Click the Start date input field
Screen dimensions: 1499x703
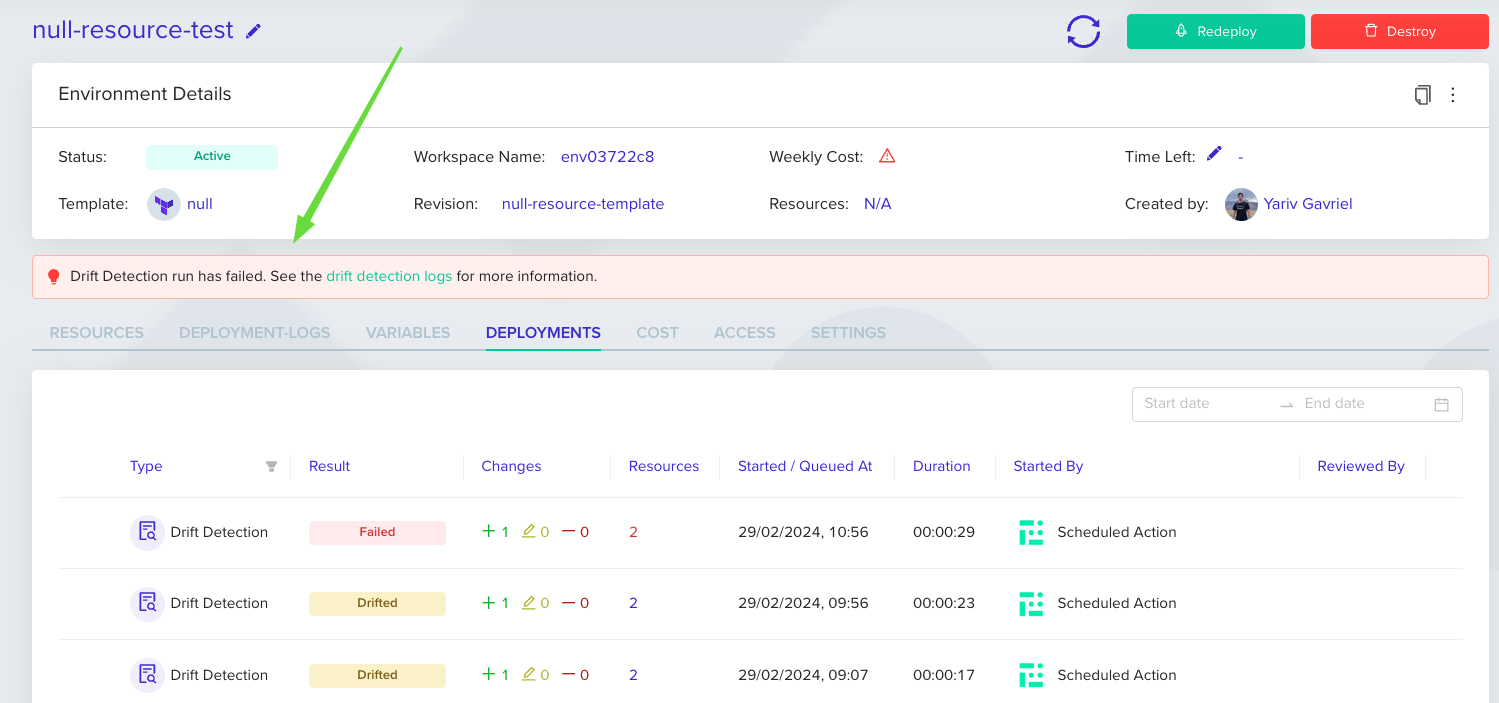tap(1206, 404)
